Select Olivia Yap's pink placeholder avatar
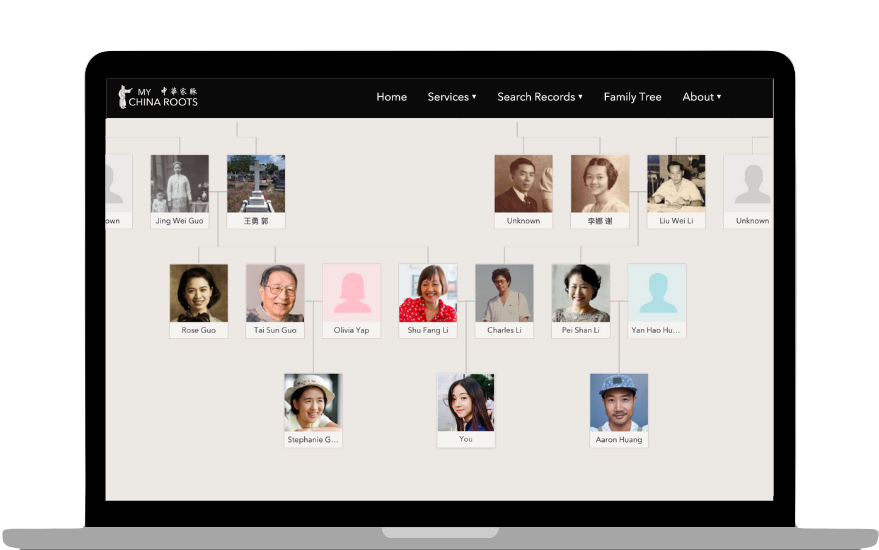The height and width of the screenshot is (550, 879). [x=351, y=293]
